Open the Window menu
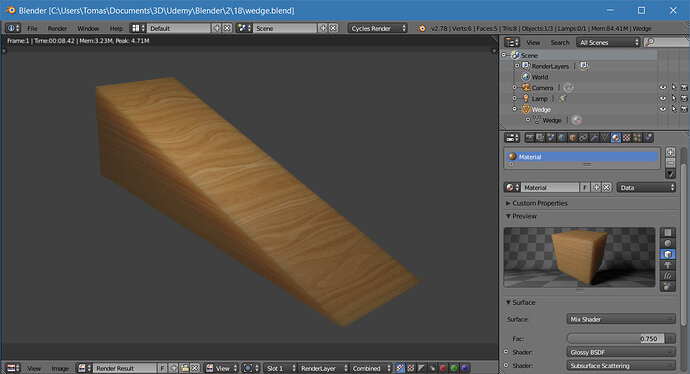 click(x=88, y=28)
